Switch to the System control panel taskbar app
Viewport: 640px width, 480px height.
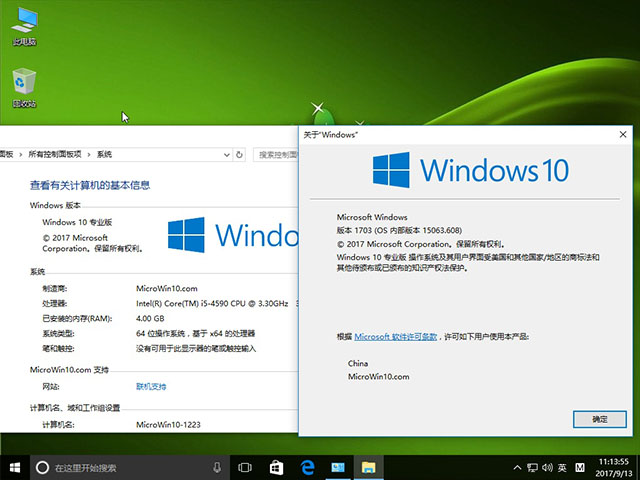[x=338, y=467]
